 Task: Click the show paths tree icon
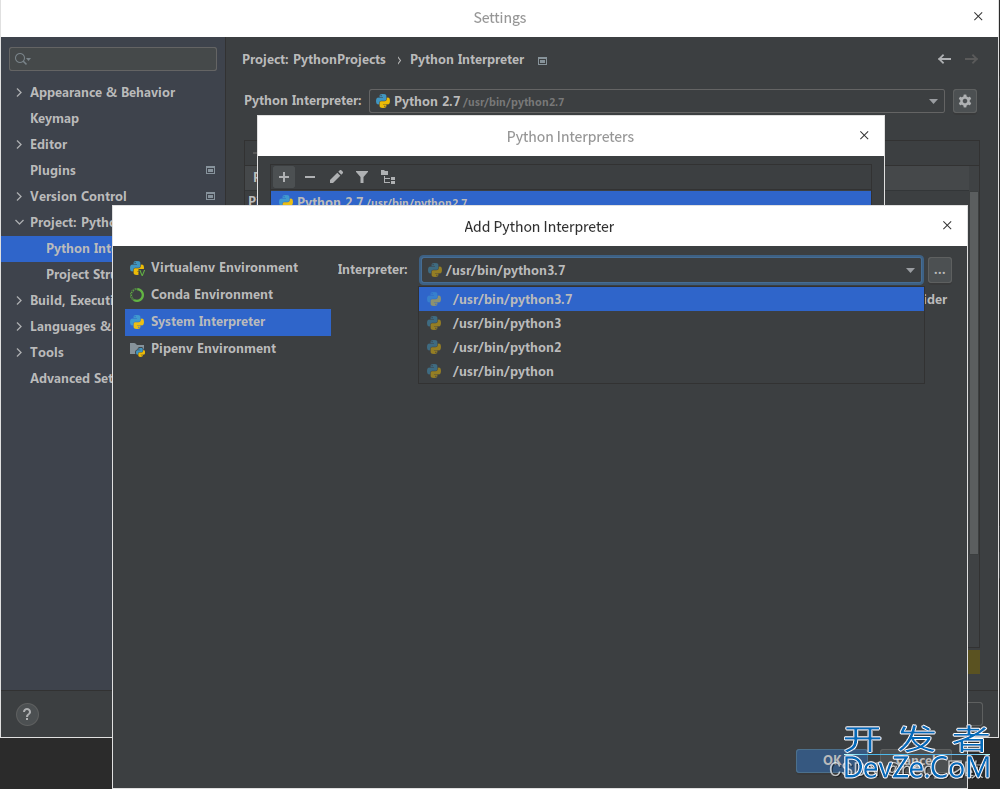[388, 177]
